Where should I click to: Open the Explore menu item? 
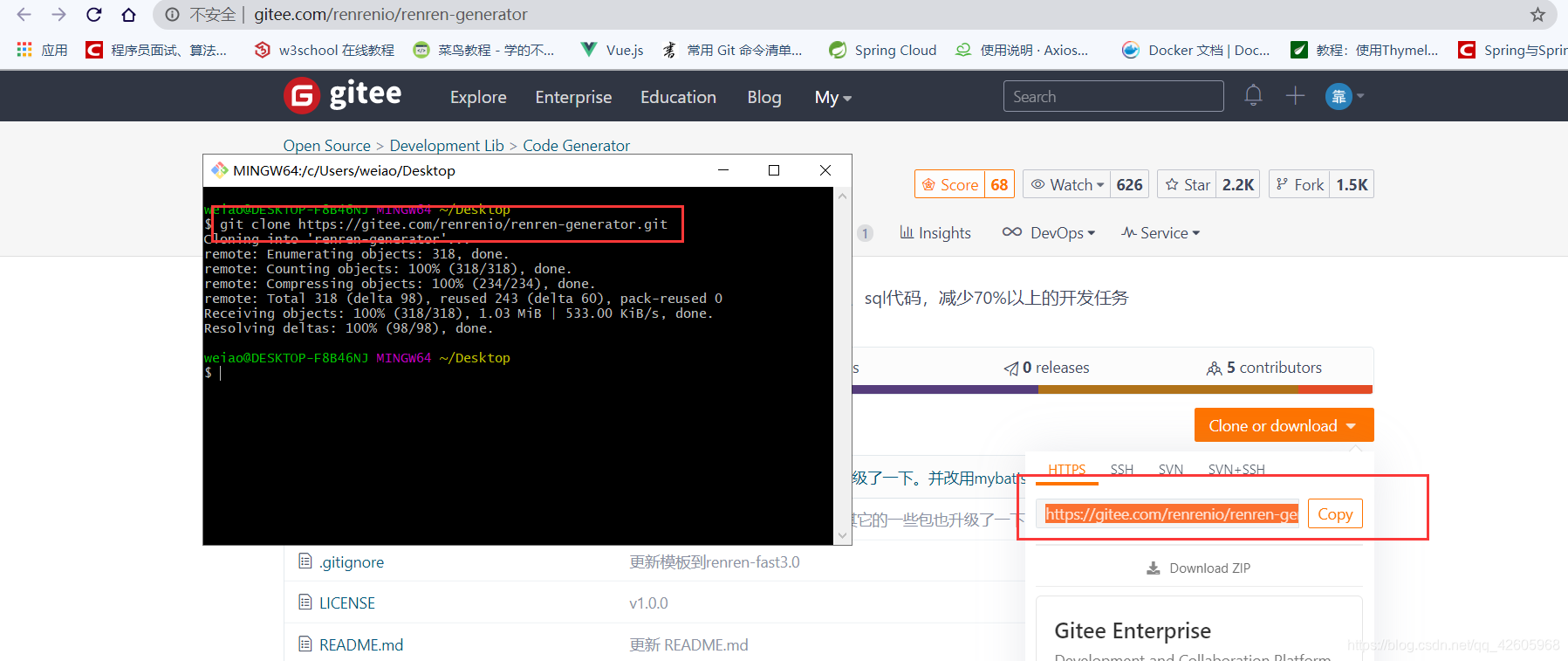478,97
